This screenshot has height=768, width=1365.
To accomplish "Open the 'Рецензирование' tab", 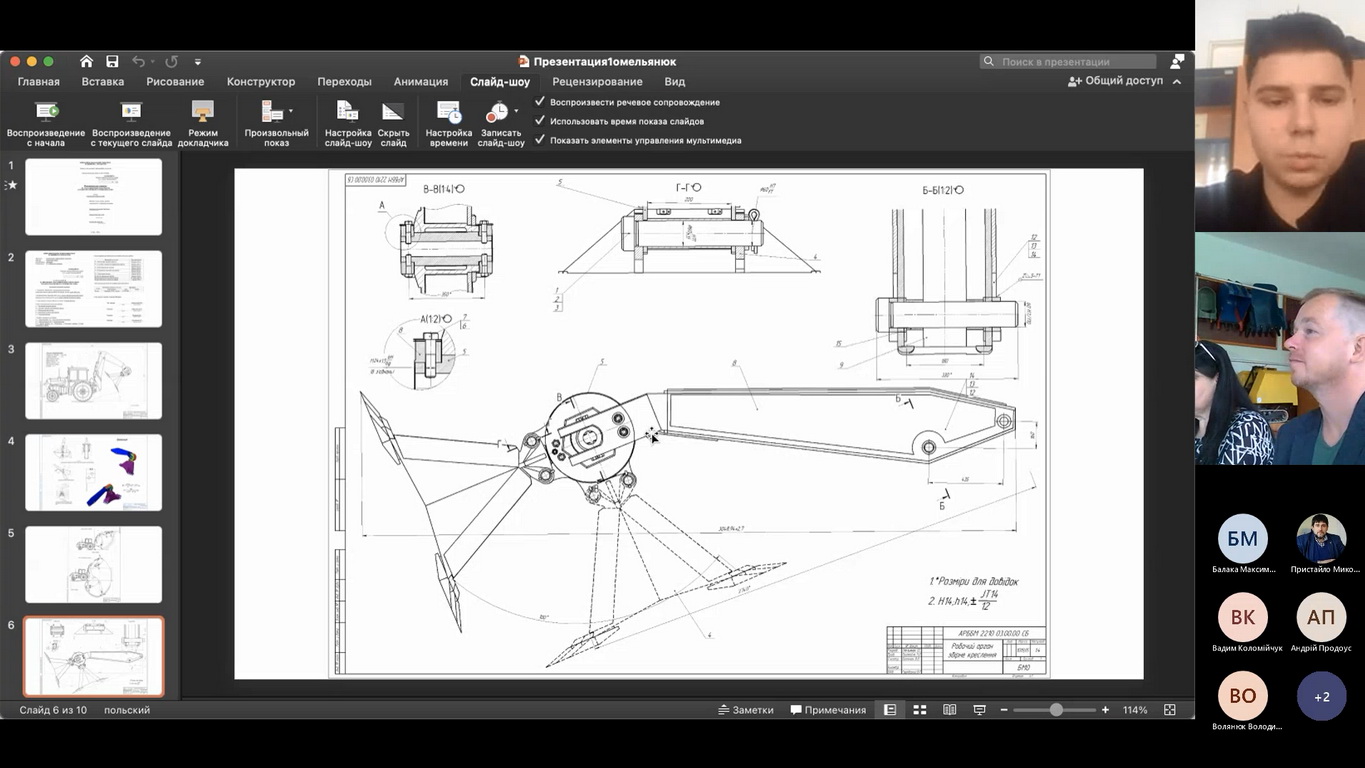I will point(597,82).
